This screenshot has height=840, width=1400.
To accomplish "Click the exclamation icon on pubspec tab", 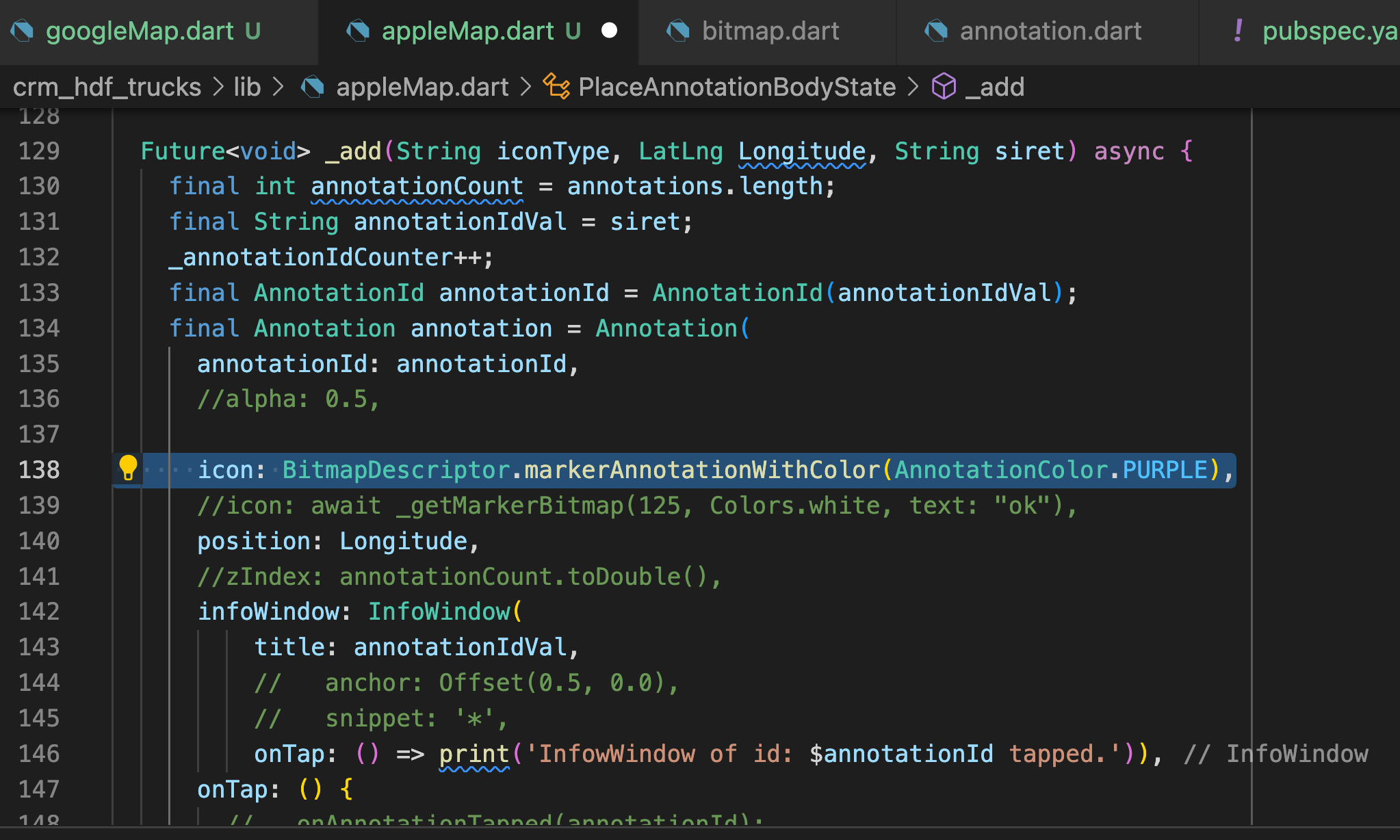I will tap(1238, 31).
